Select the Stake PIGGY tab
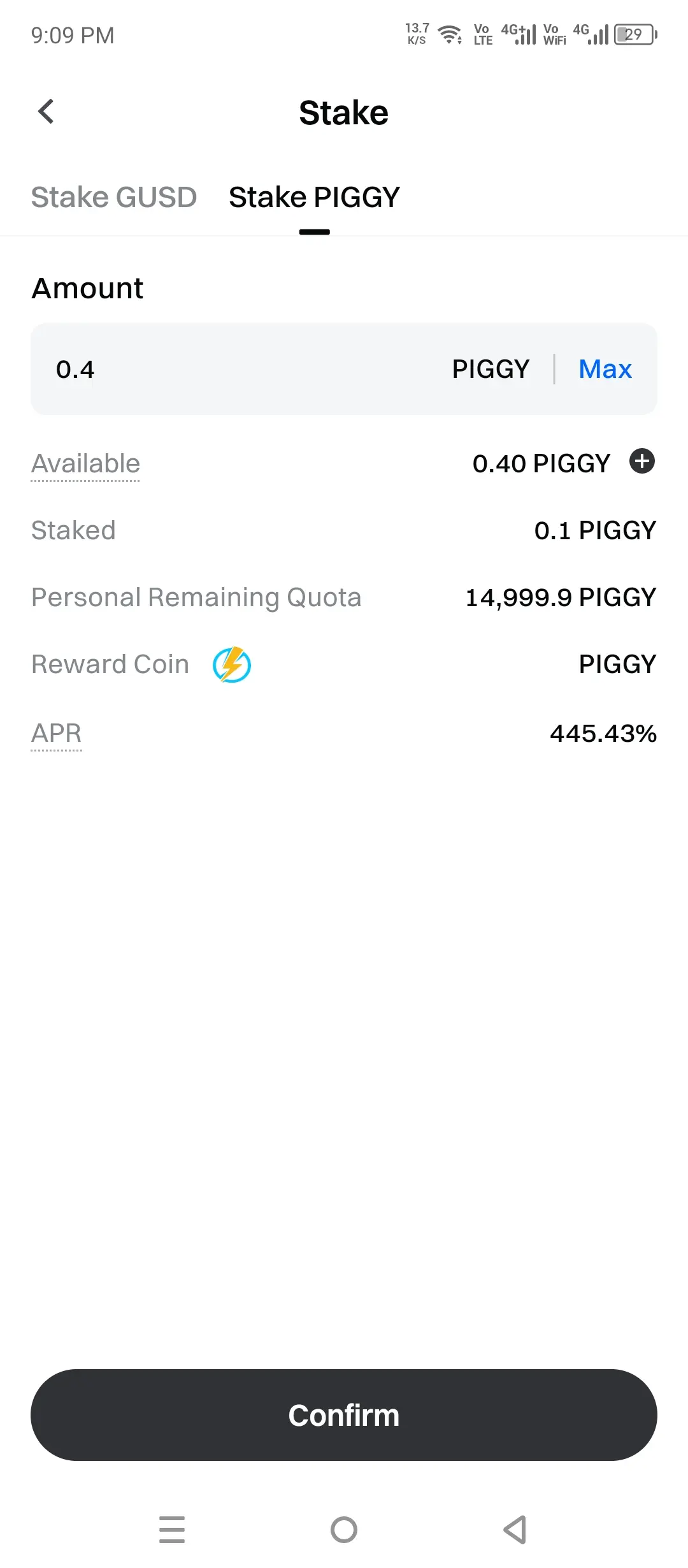This screenshot has height=1568, width=688. 315,197
